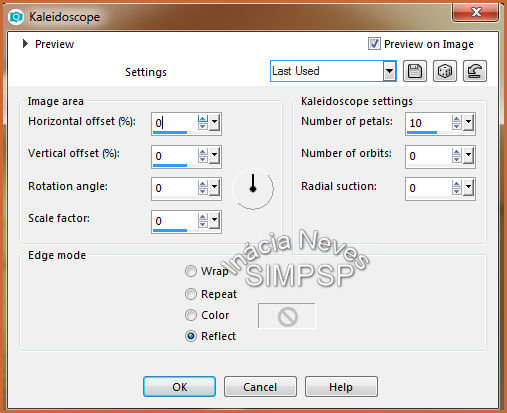
Task: Choose the Color edge mode radio button
Action: [191, 315]
